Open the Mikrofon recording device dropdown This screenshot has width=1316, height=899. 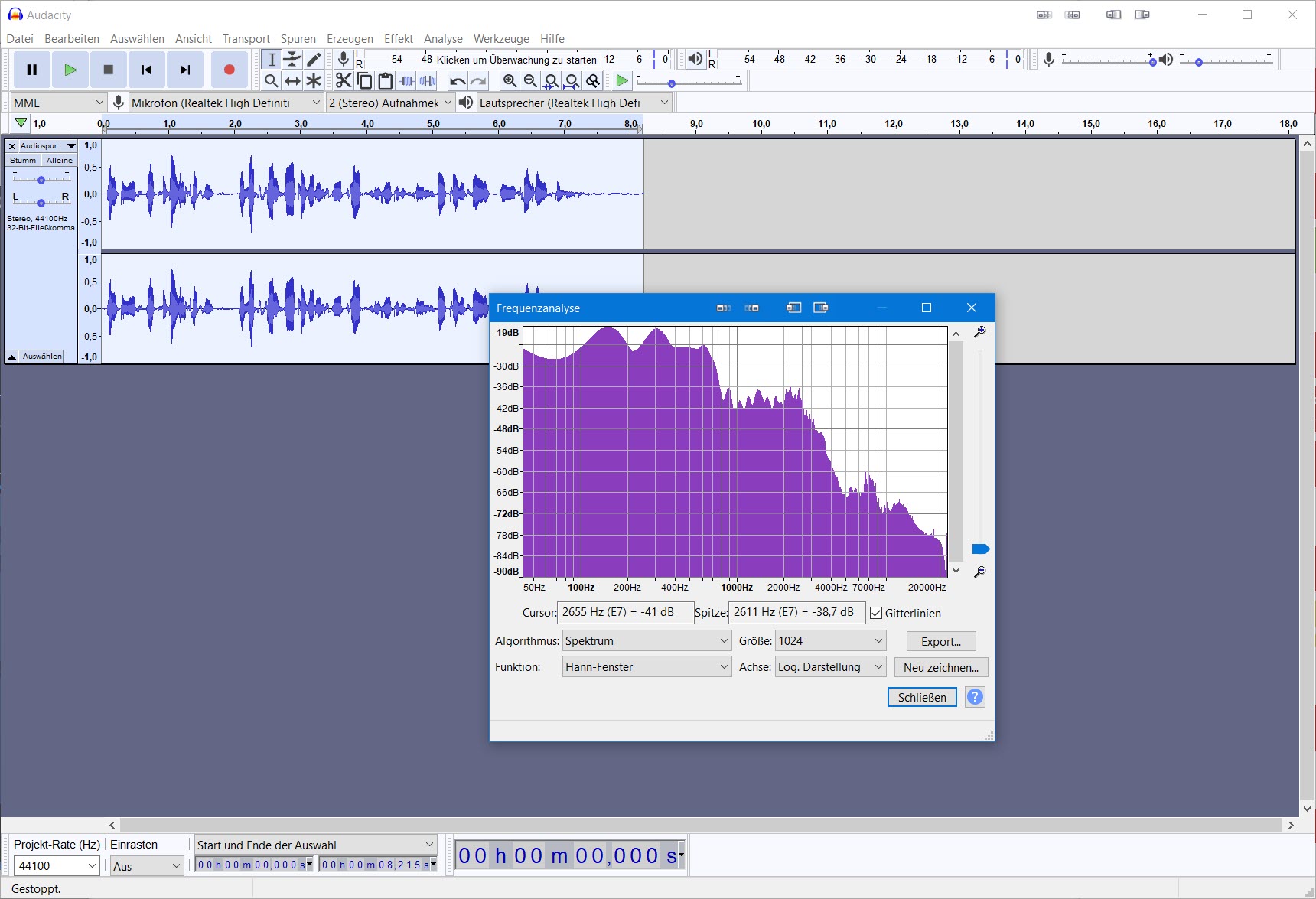226,103
